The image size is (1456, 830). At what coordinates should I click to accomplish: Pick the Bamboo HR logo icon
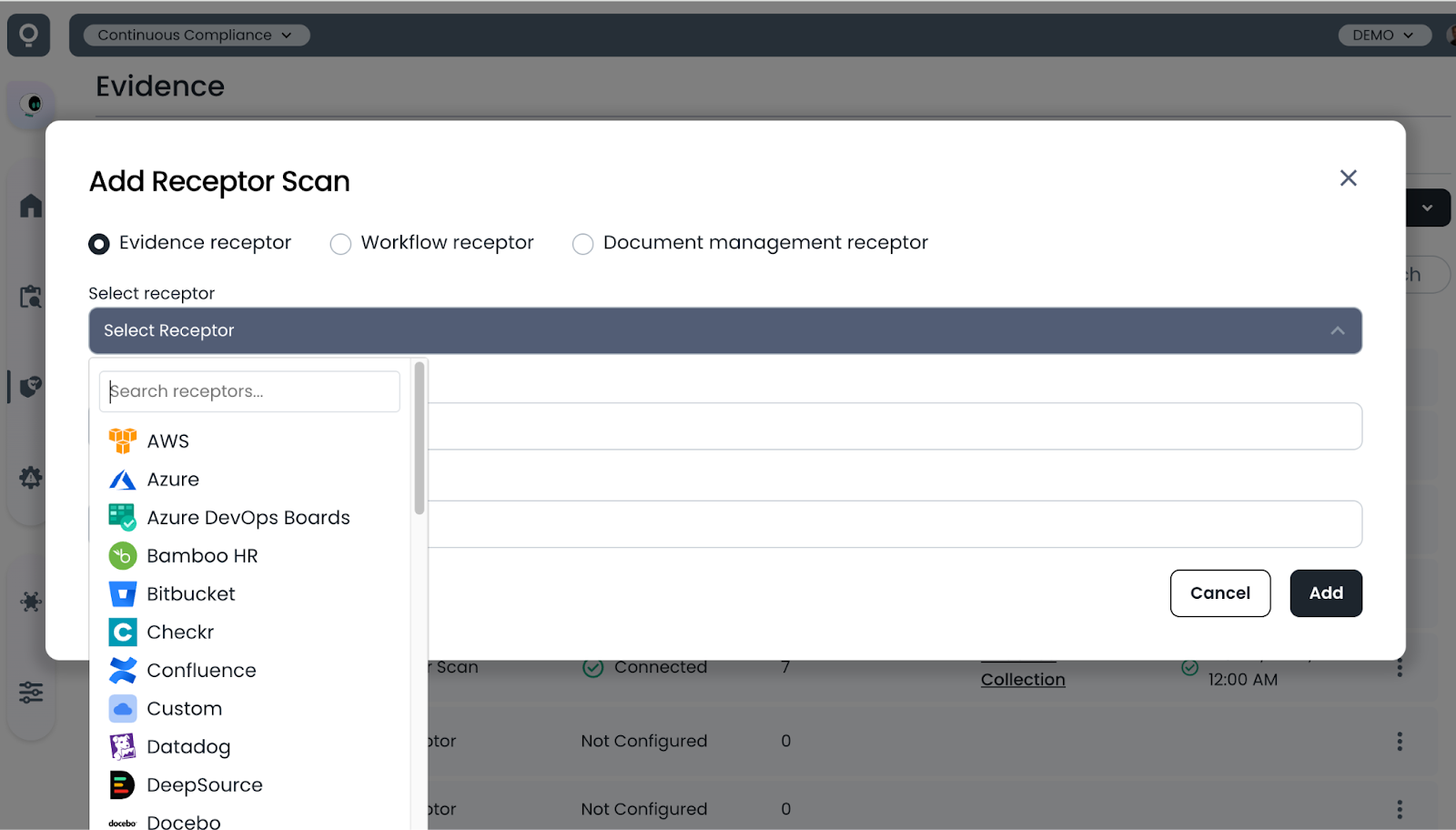pyautogui.click(x=122, y=555)
